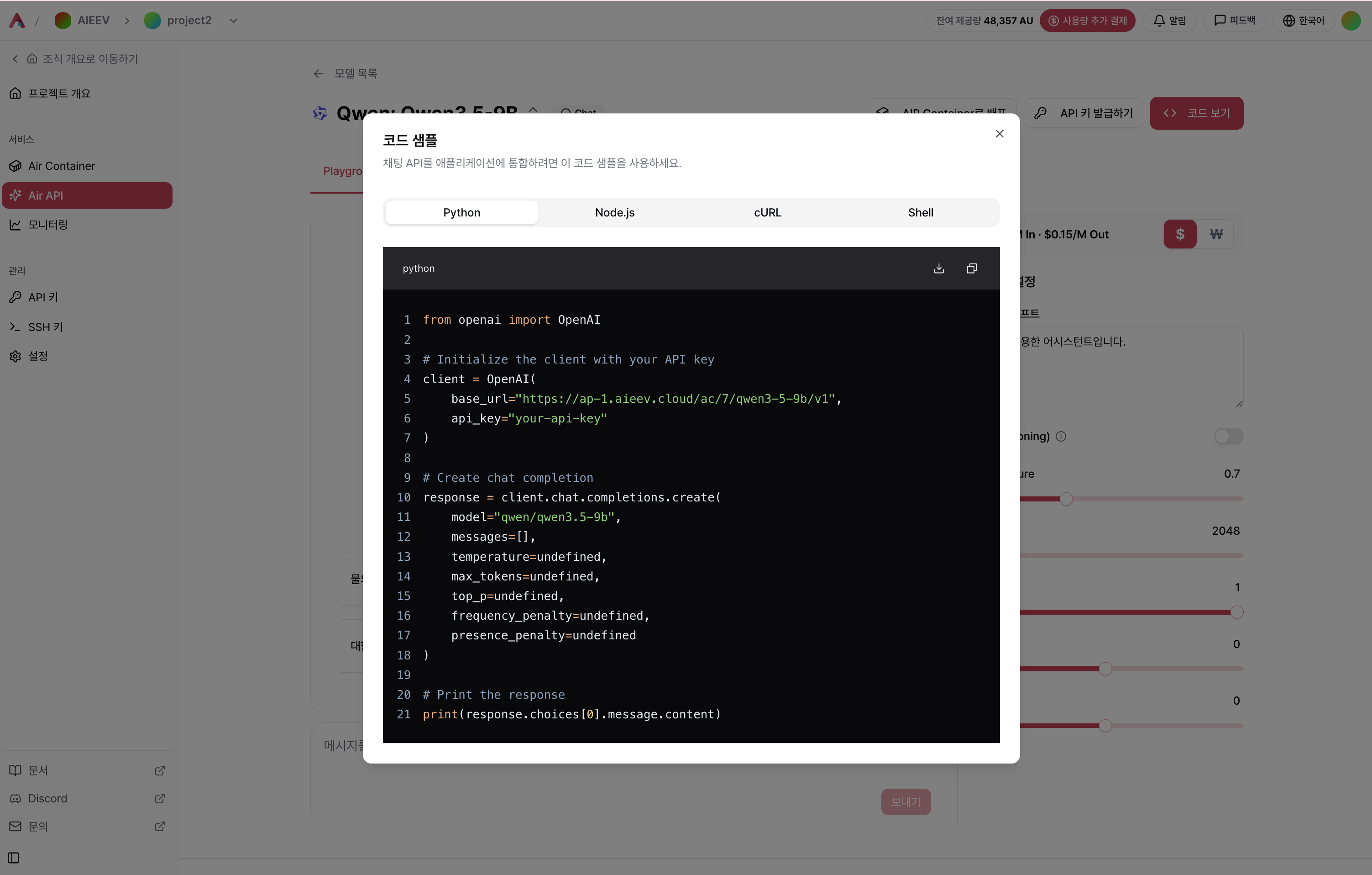
Task: Open the user profile avatar
Action: [1351, 21]
